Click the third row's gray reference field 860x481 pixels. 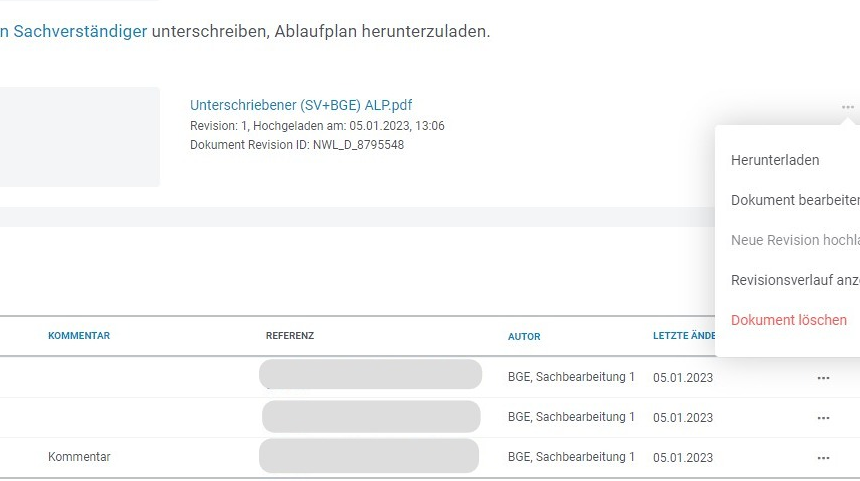point(369,456)
